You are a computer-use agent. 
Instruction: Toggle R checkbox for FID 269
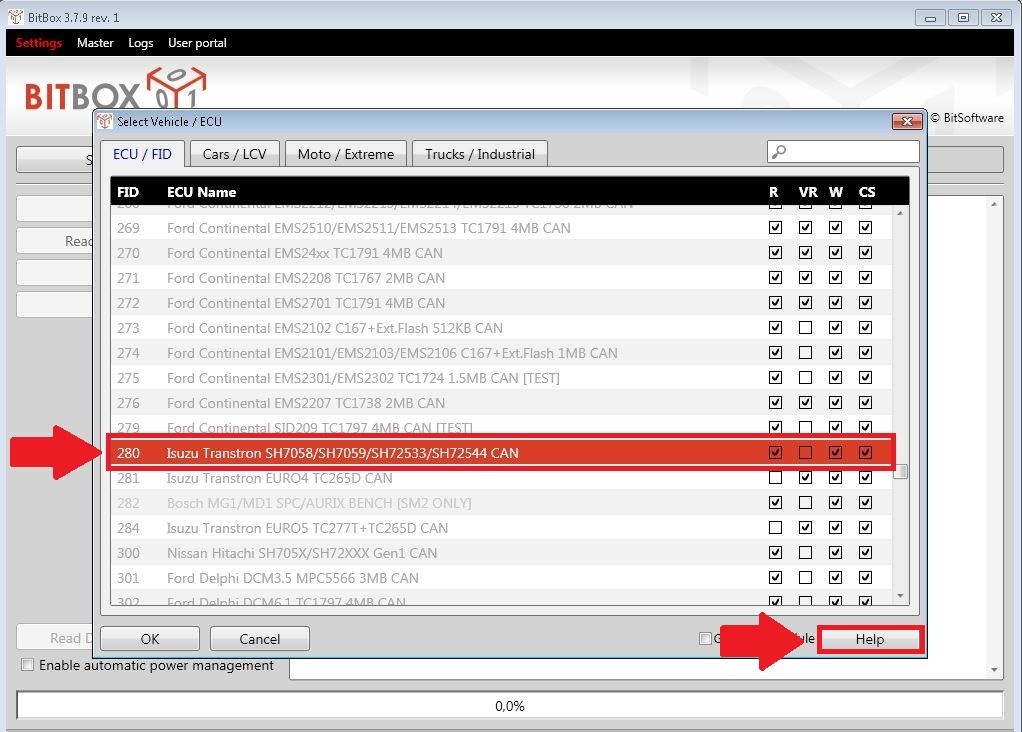[775, 227]
